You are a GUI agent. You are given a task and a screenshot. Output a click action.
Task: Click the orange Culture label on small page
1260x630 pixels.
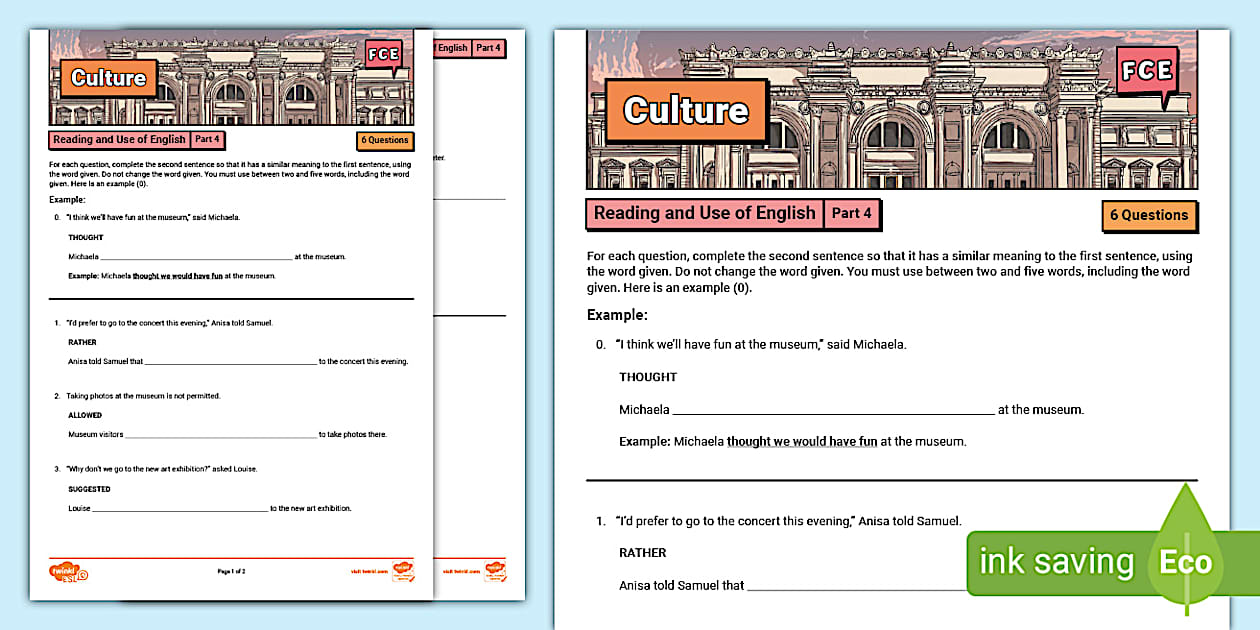click(x=108, y=78)
